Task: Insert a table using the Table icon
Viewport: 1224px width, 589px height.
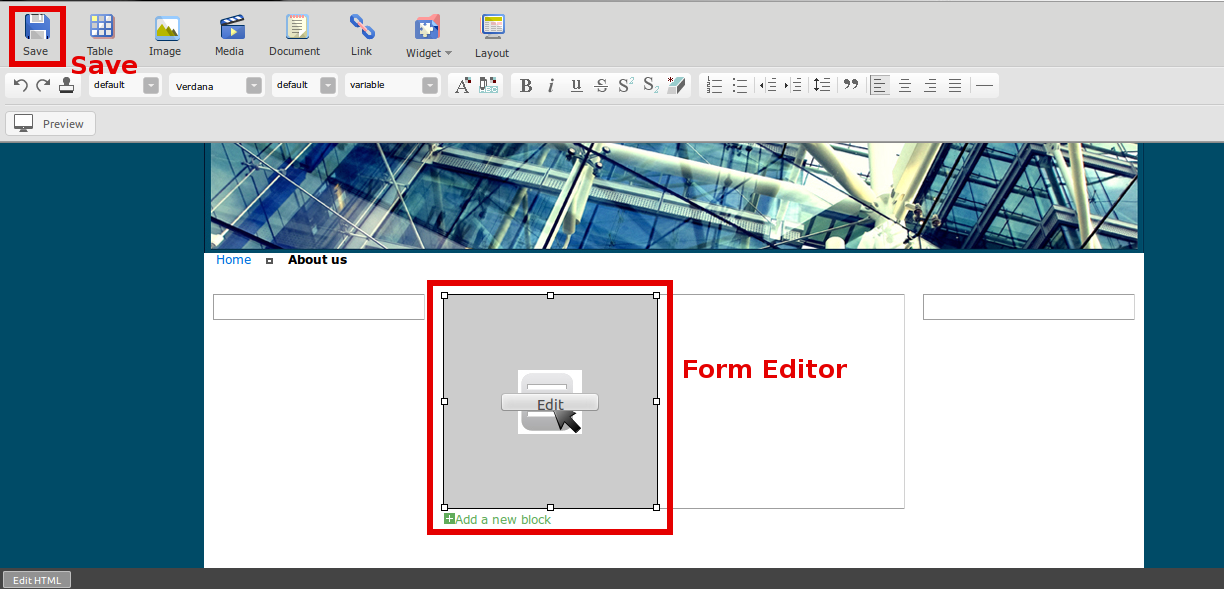Action: [100, 33]
